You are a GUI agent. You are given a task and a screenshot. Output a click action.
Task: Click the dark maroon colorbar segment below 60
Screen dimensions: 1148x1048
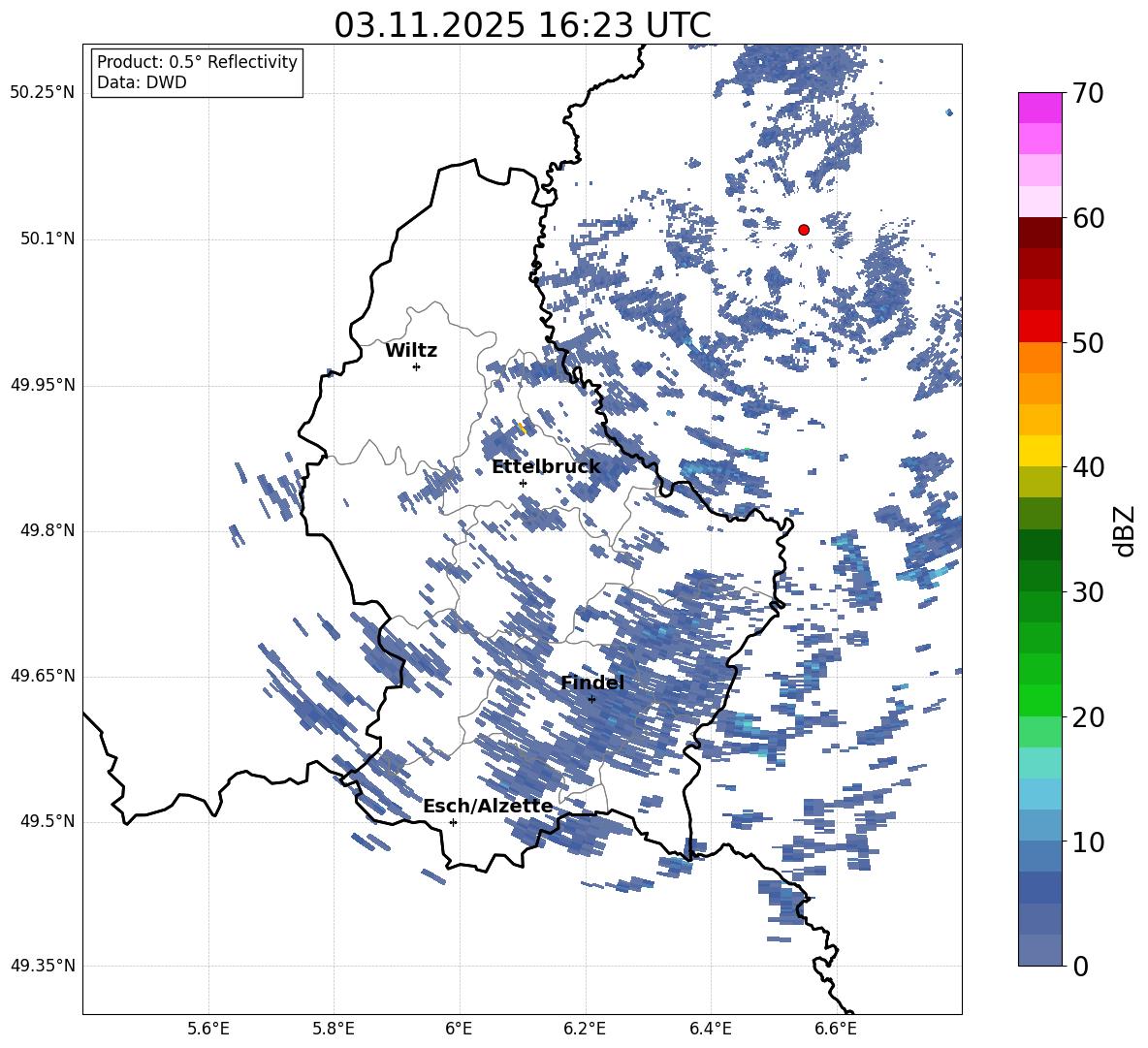1039,233
